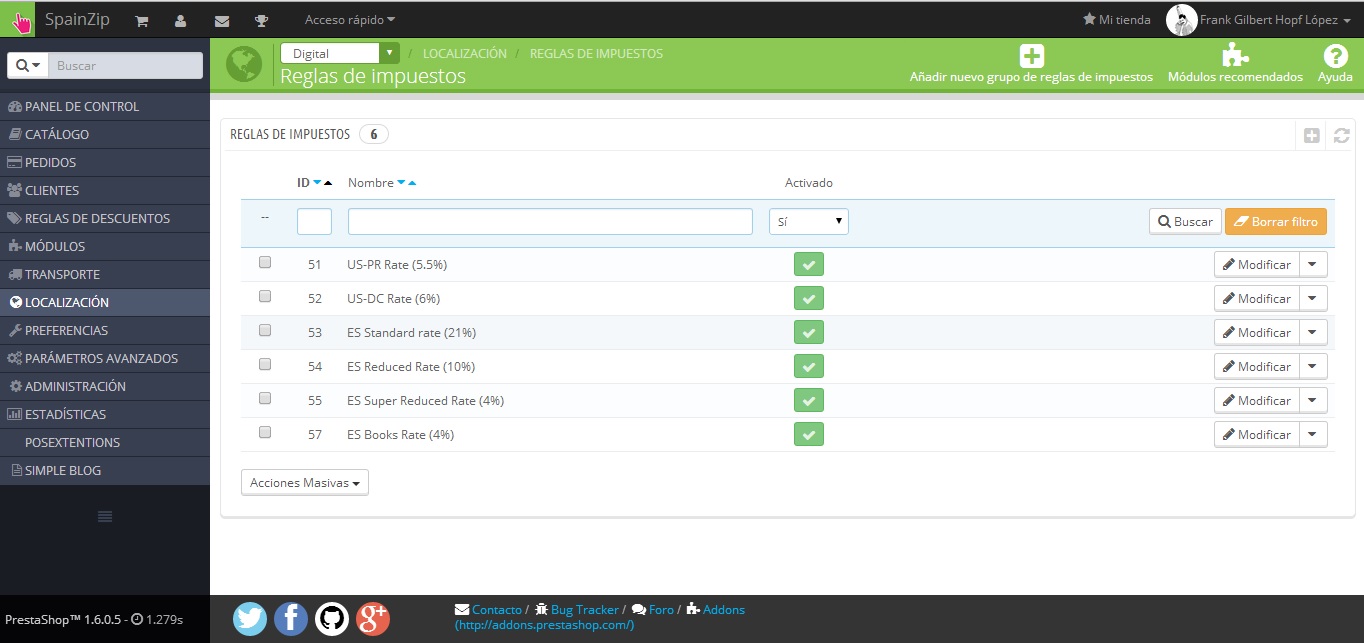
Task: Toggle activated status for US-DC Rate (6%)
Action: [x=808, y=298]
